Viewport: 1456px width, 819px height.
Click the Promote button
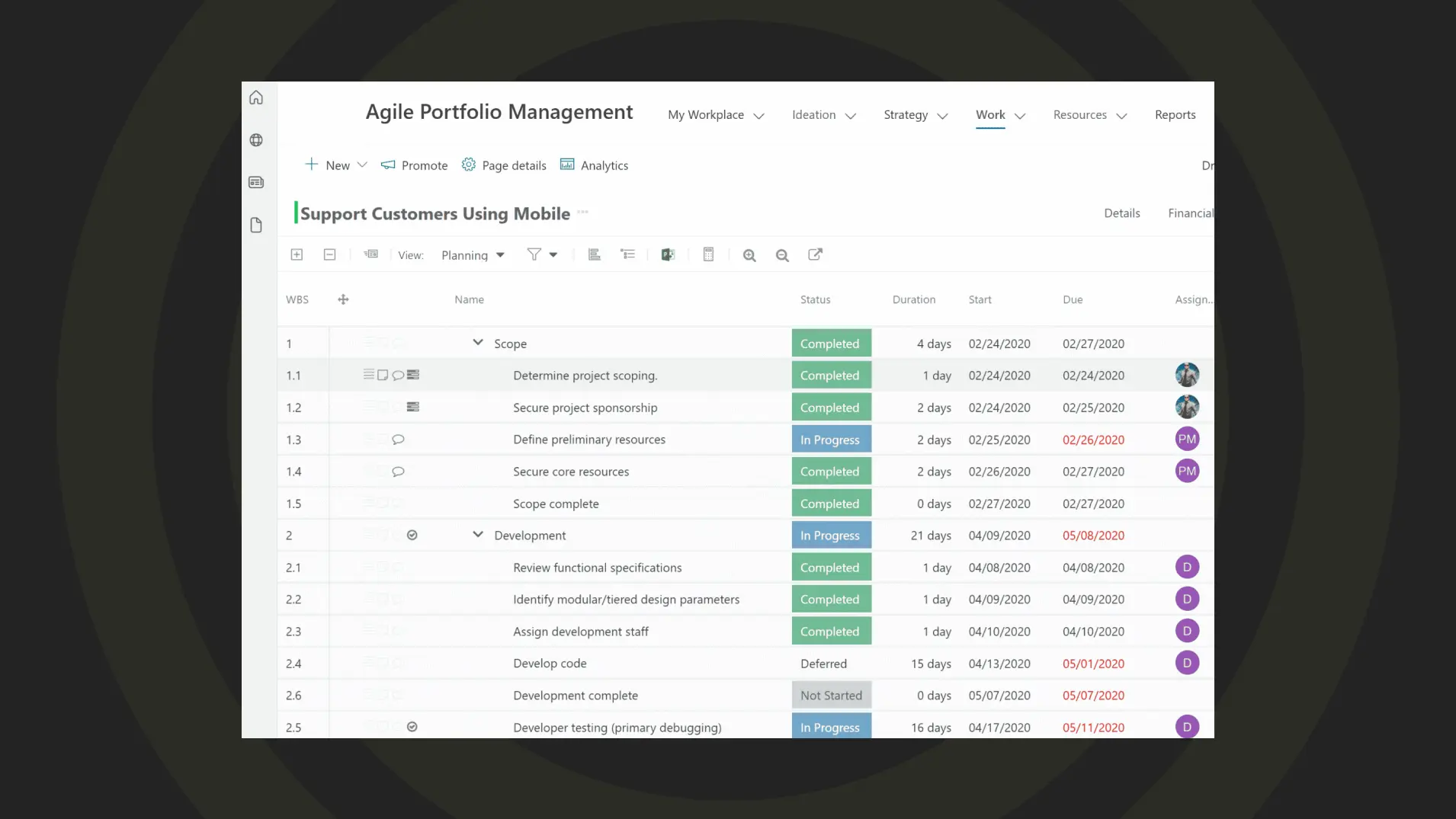(414, 165)
